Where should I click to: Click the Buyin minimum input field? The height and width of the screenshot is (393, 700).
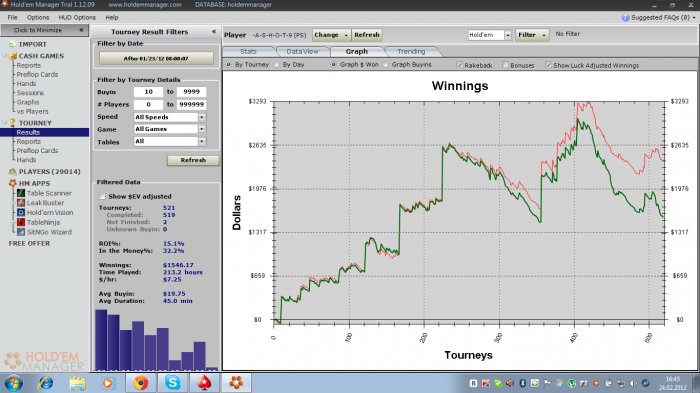148,92
